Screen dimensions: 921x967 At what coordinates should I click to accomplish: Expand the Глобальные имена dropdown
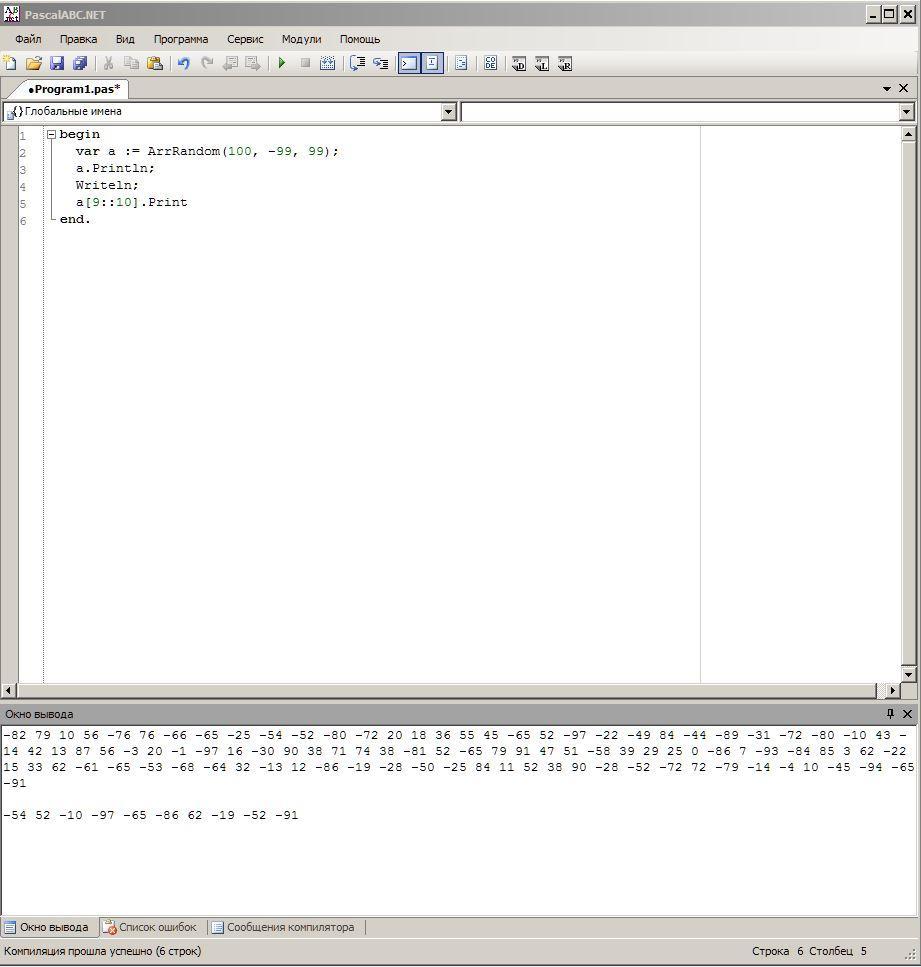tap(448, 112)
